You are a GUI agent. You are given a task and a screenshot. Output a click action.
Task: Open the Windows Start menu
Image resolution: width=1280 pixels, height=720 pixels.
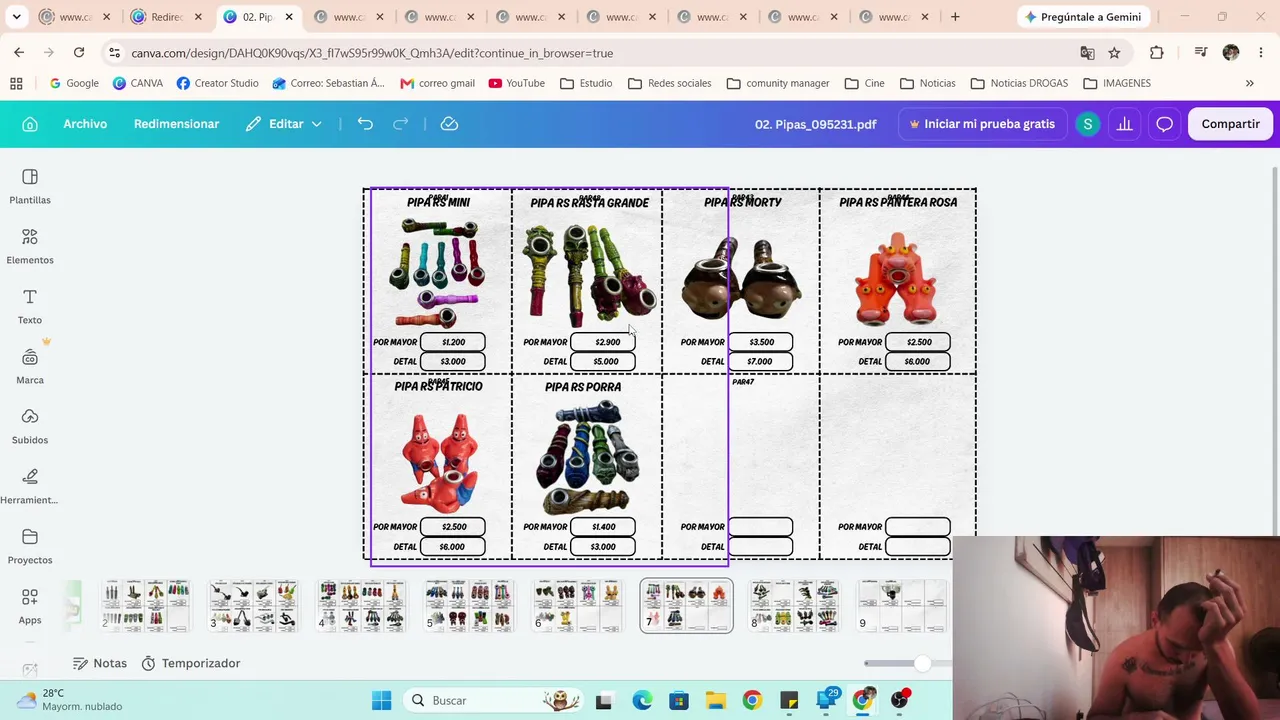pos(381,700)
